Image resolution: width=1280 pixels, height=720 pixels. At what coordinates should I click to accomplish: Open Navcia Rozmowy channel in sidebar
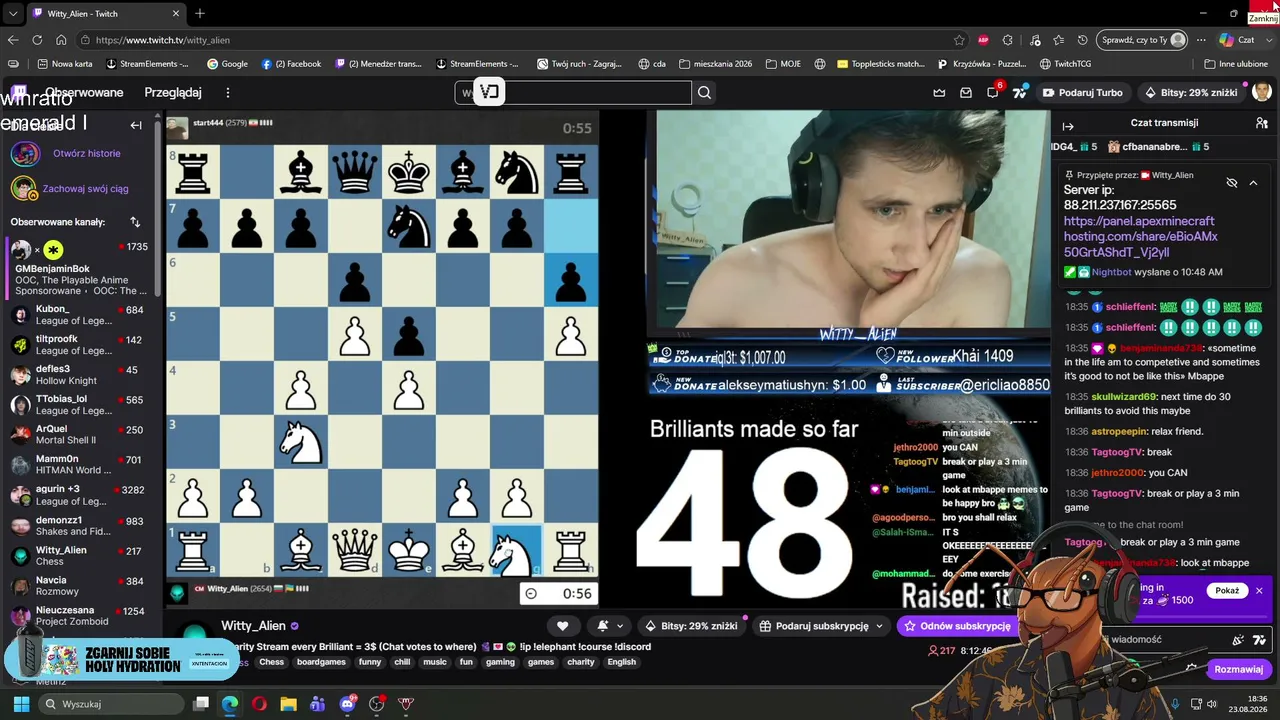click(x=80, y=586)
